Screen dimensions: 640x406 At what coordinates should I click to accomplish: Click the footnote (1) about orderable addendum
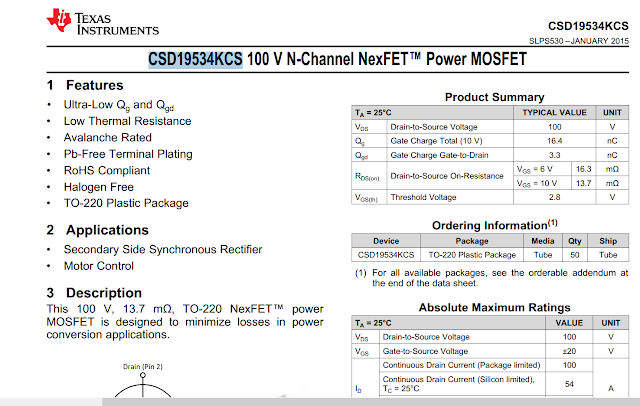coord(491,278)
